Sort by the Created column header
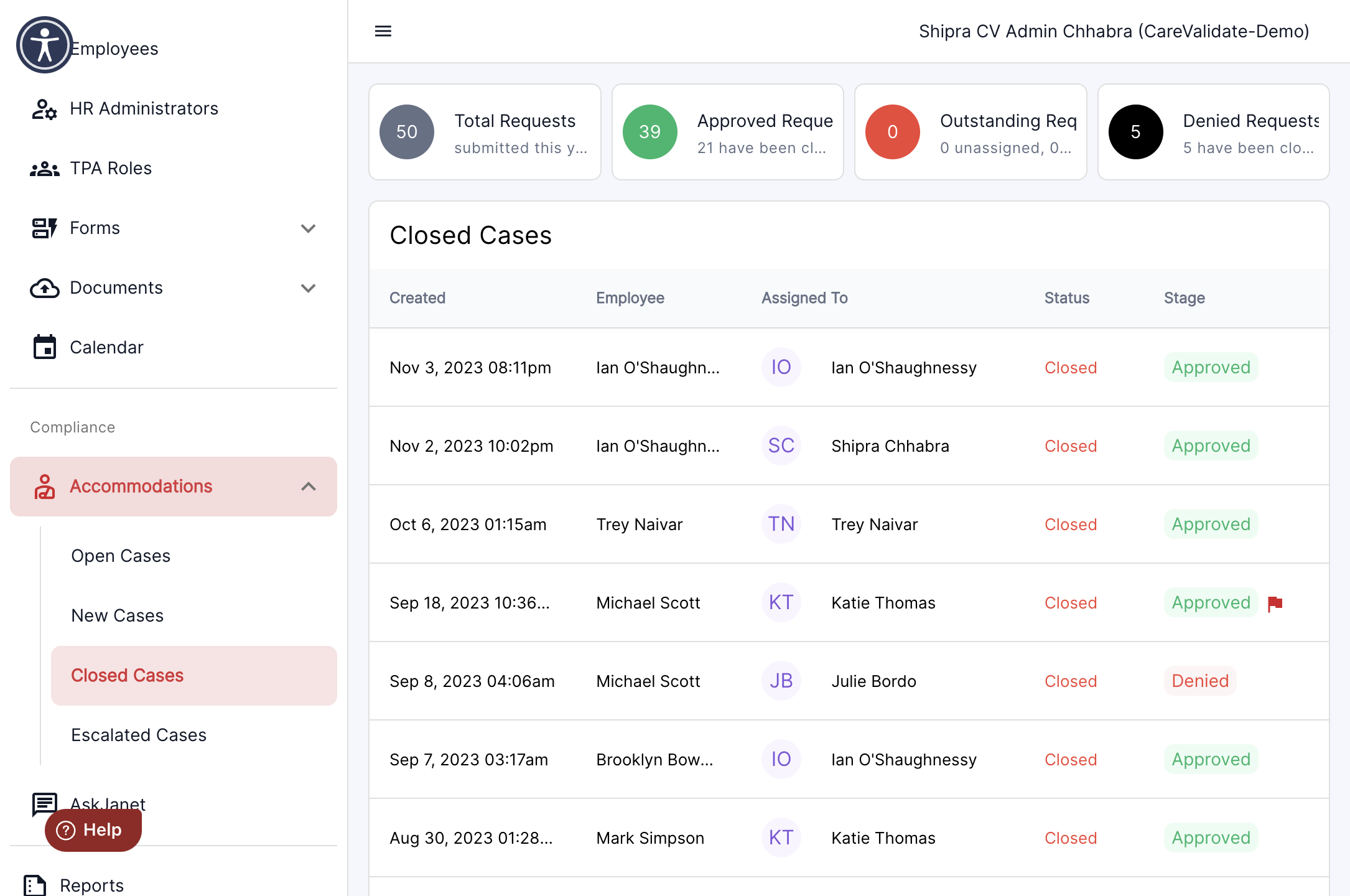Image resolution: width=1350 pixels, height=896 pixels. (x=417, y=298)
